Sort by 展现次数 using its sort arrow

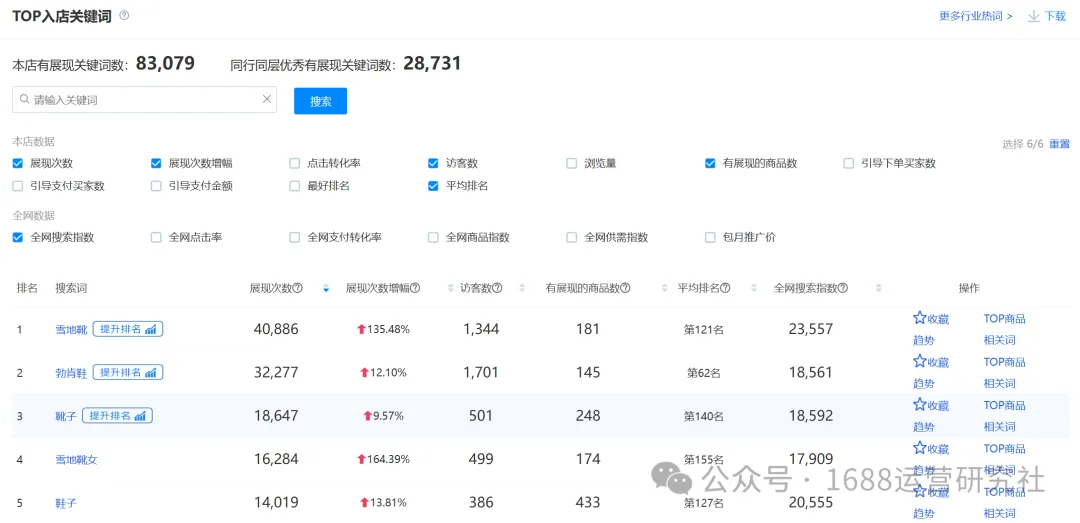click(326, 288)
